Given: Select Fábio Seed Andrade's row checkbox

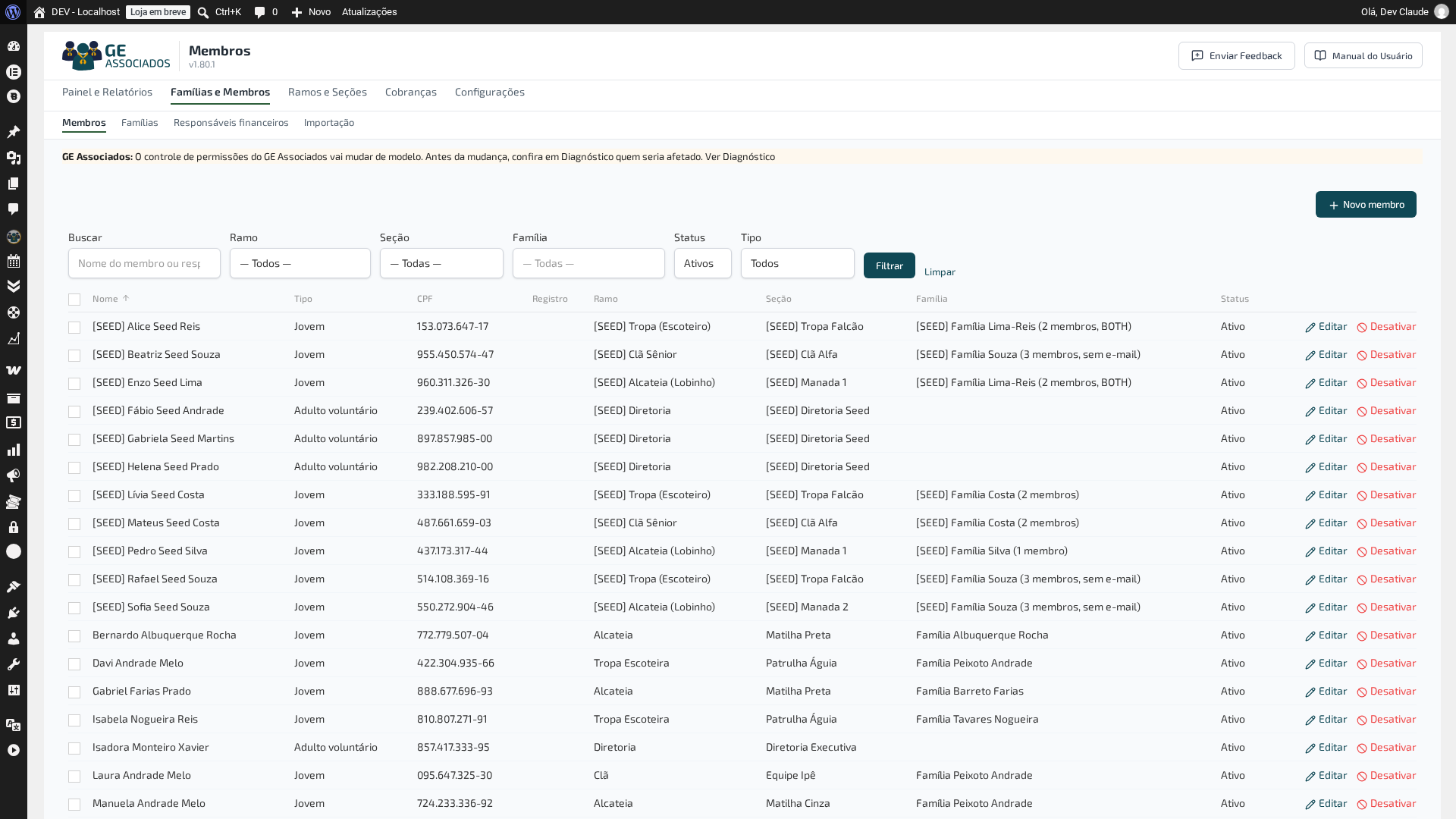Looking at the screenshot, I should (x=74, y=412).
